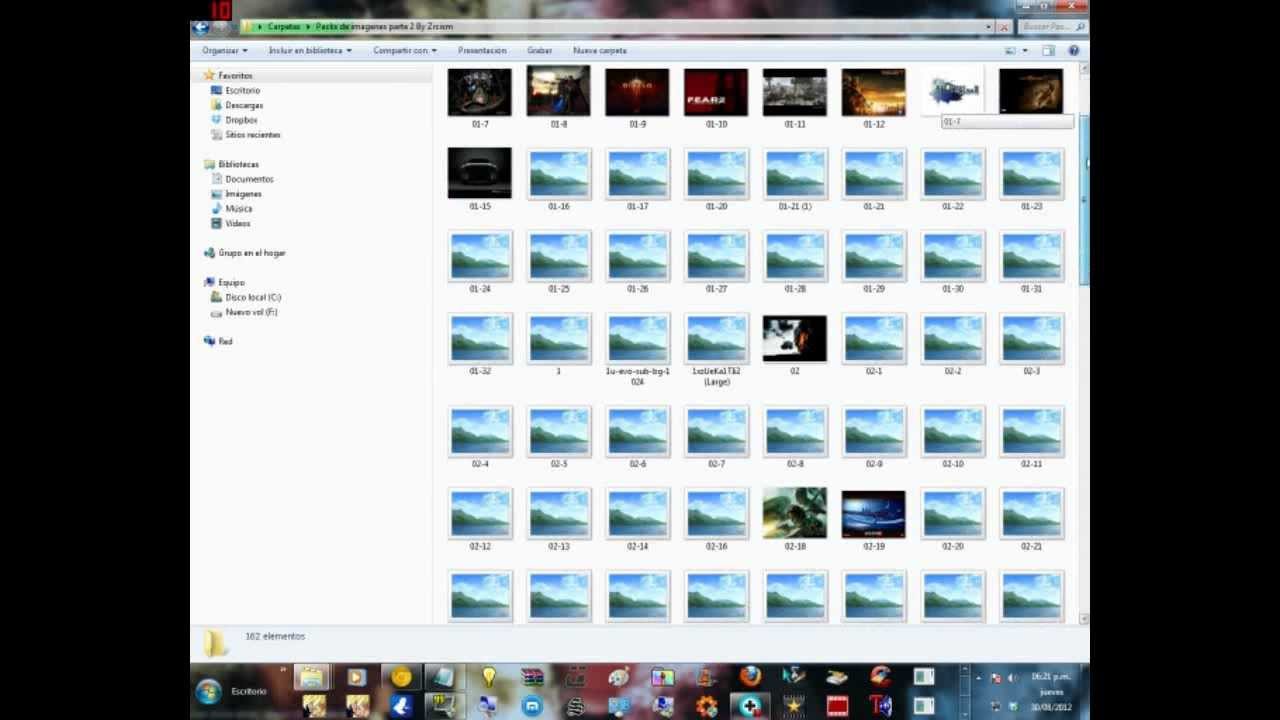Click the light bulb taskbar icon

click(x=488, y=677)
